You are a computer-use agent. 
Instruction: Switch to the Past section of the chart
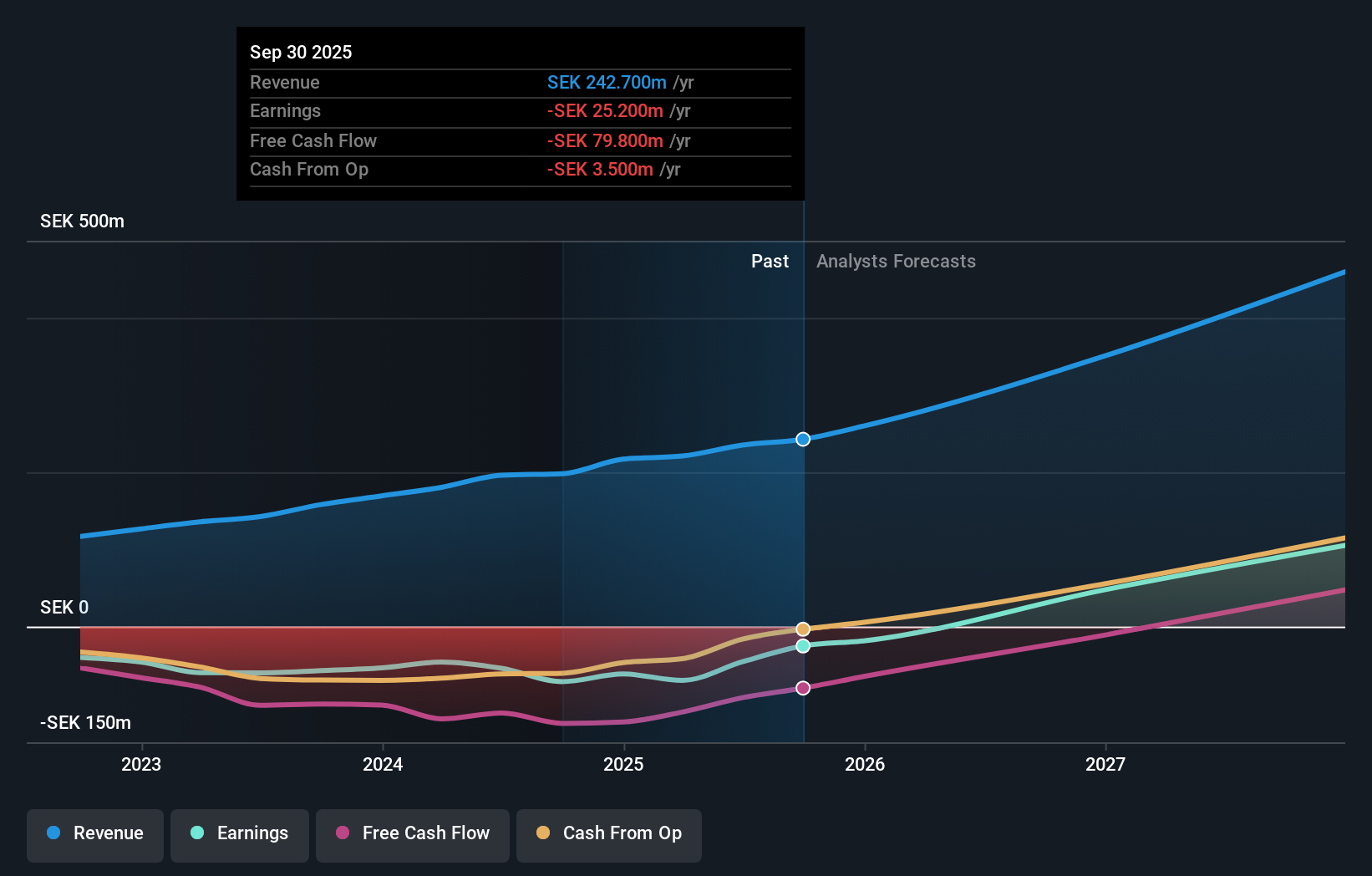770,261
